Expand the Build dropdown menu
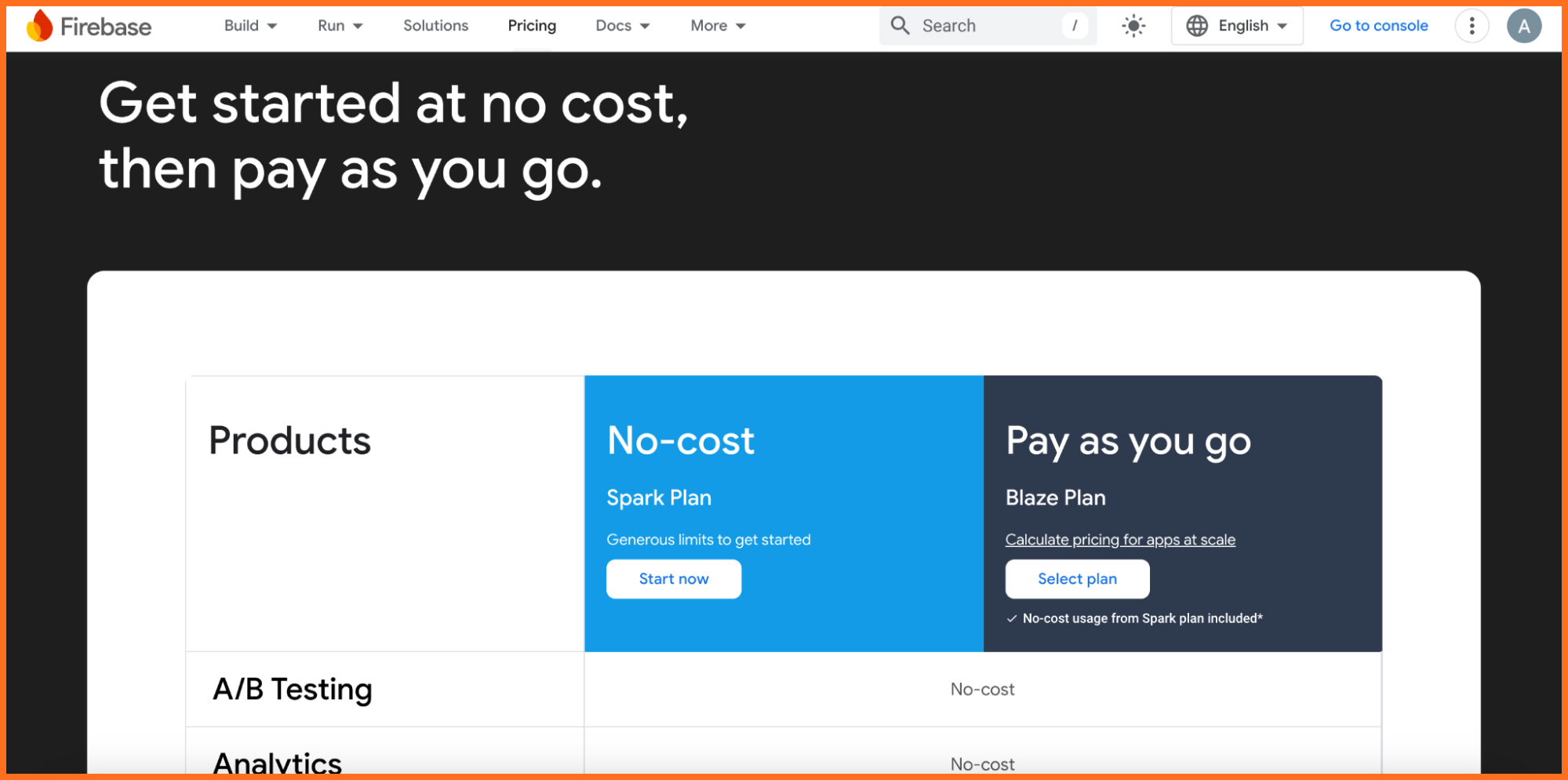The image size is (1568, 780). tap(250, 26)
